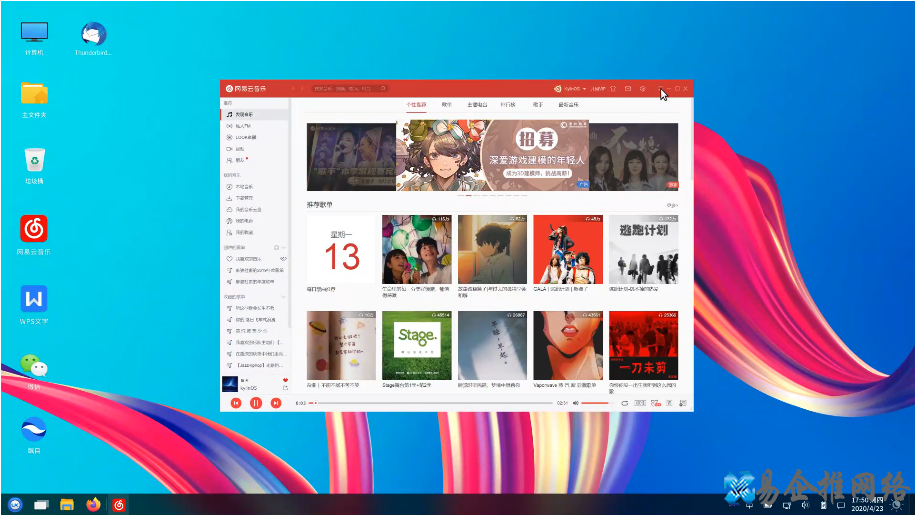Open the skin theme shirt icon
The height and width of the screenshot is (515, 915).
(x=613, y=89)
